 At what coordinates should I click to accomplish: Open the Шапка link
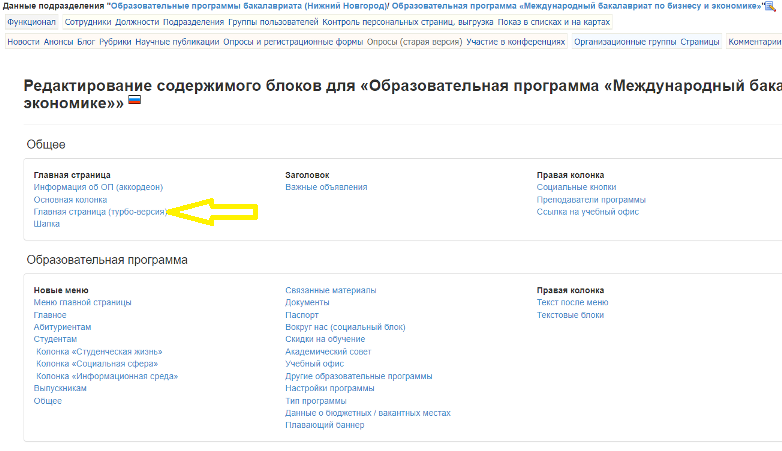coord(46,225)
